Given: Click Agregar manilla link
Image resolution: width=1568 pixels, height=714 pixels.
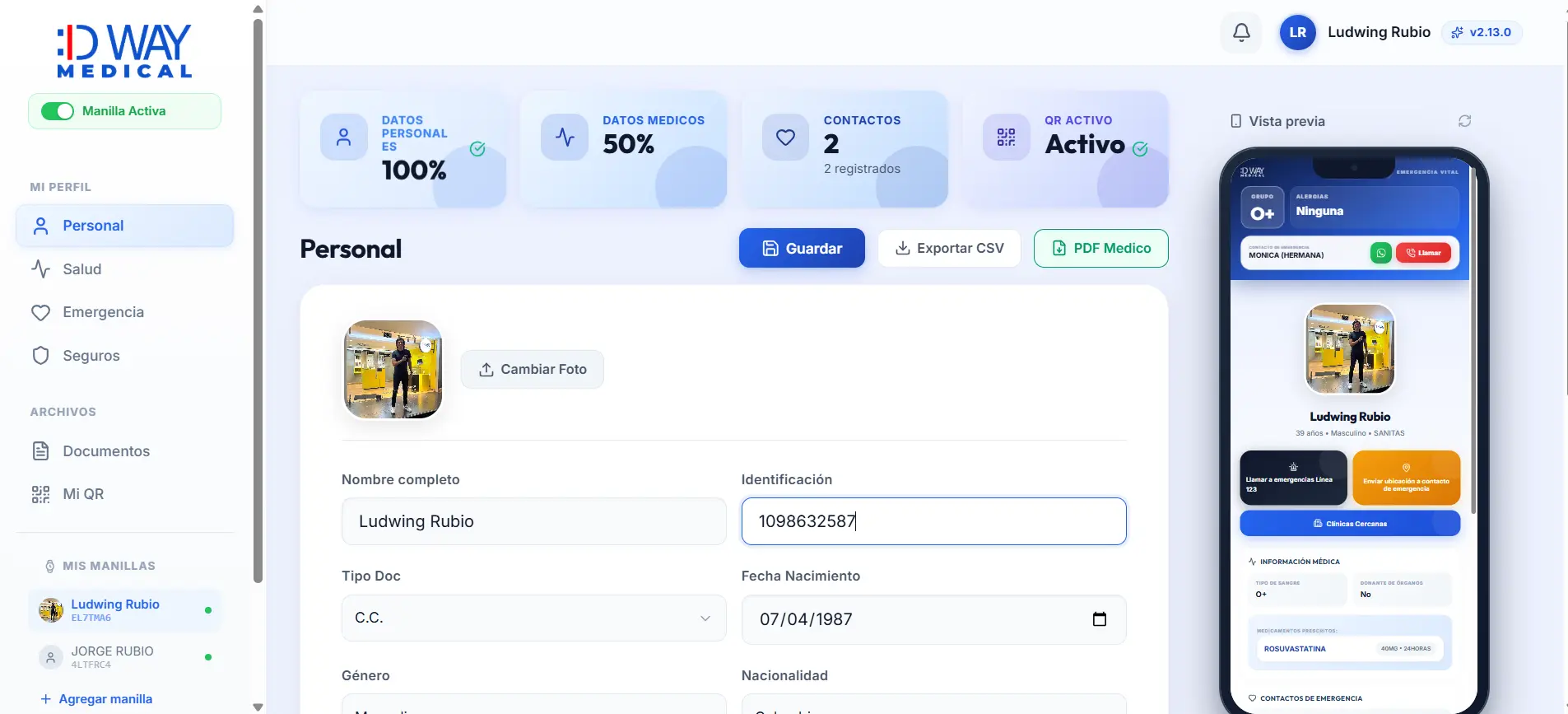Looking at the screenshot, I should [105, 699].
